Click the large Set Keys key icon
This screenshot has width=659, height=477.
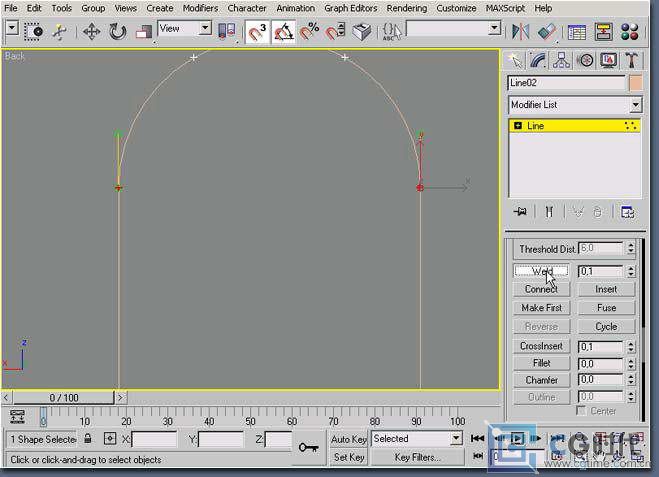click(308, 448)
